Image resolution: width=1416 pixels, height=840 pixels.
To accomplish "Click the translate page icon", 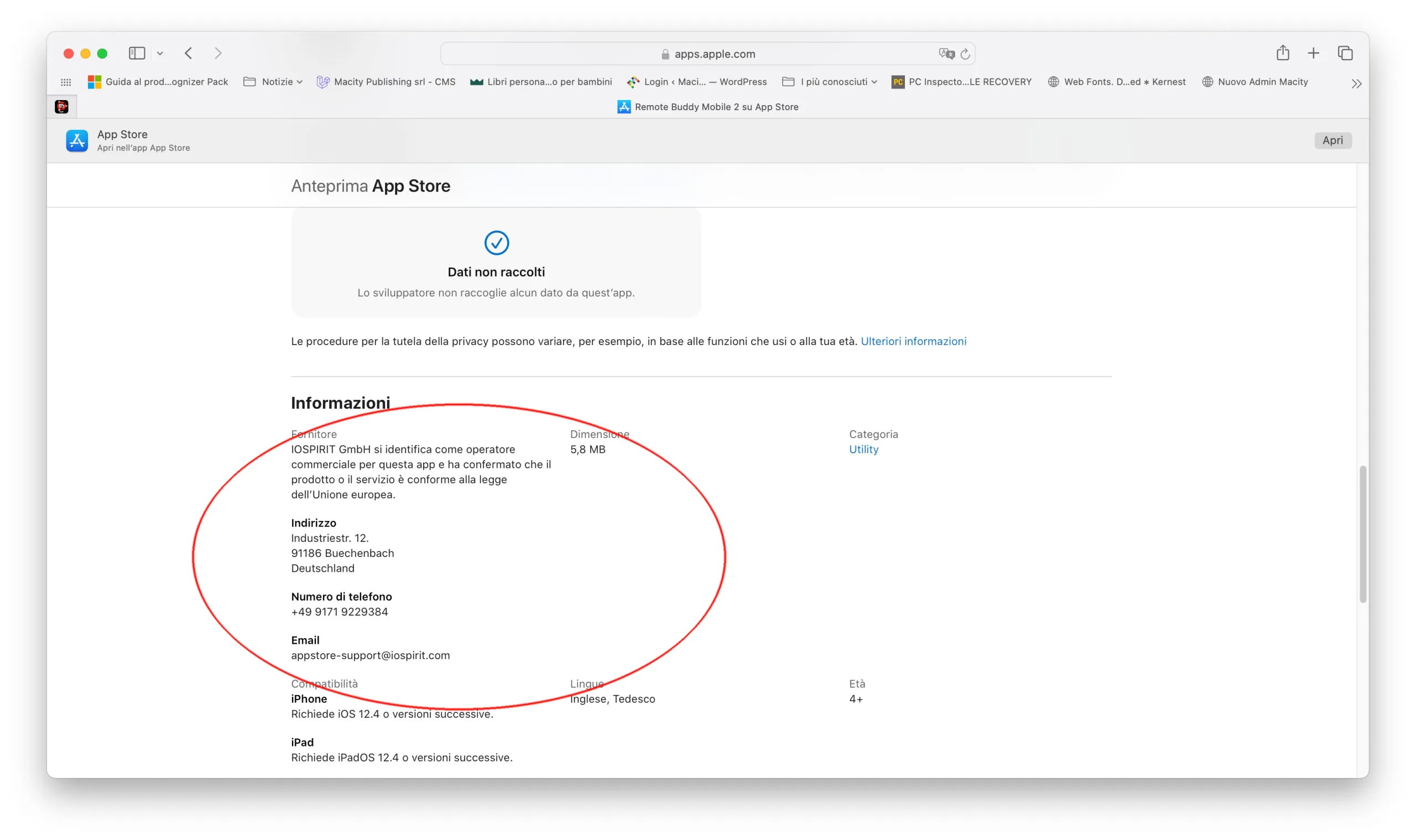I will (945, 54).
